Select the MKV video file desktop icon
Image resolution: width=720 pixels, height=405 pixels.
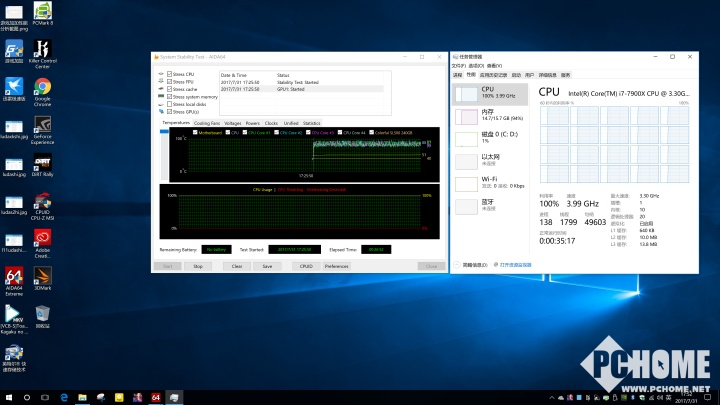14,319
